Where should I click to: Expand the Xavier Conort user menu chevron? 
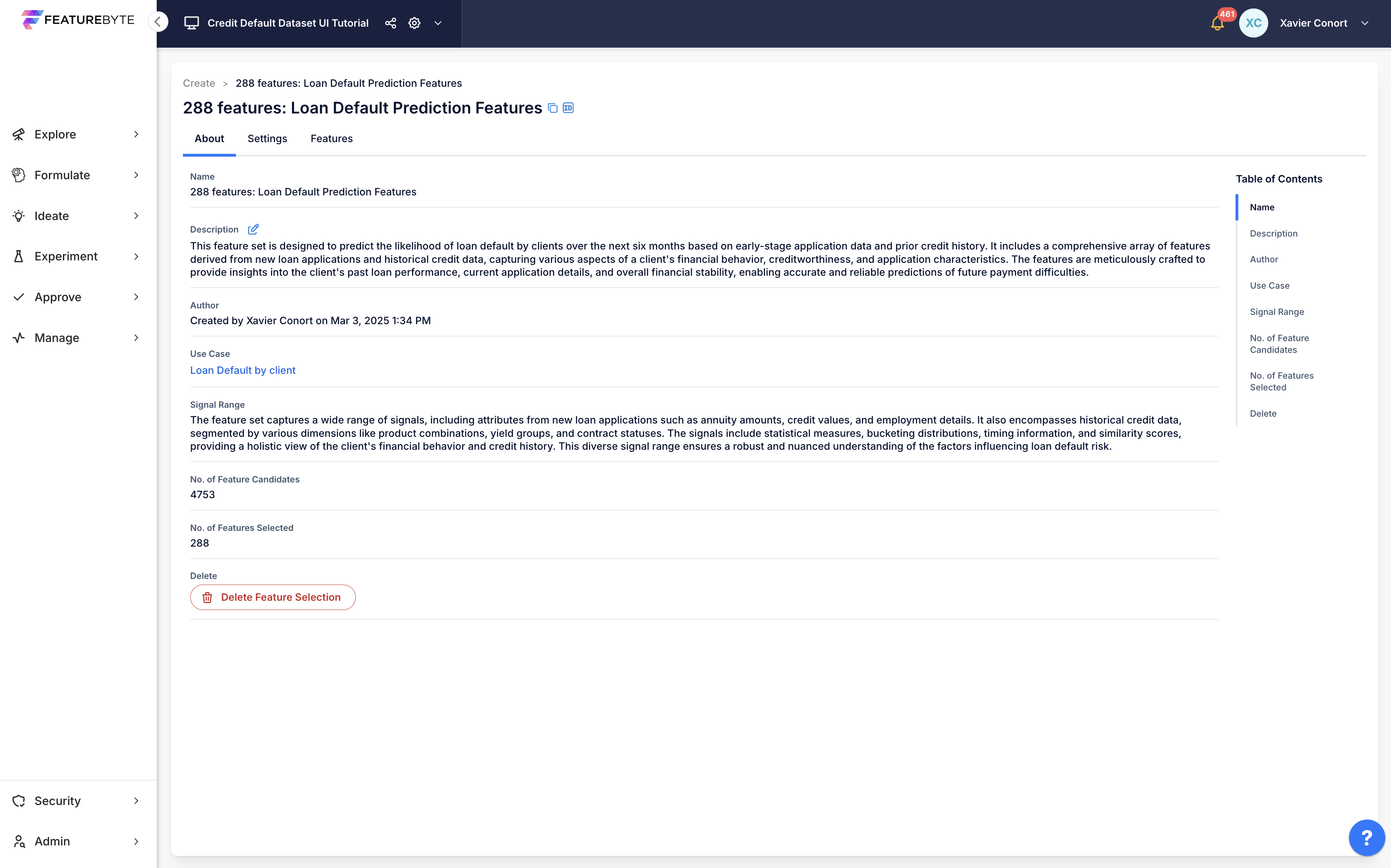[1365, 23]
